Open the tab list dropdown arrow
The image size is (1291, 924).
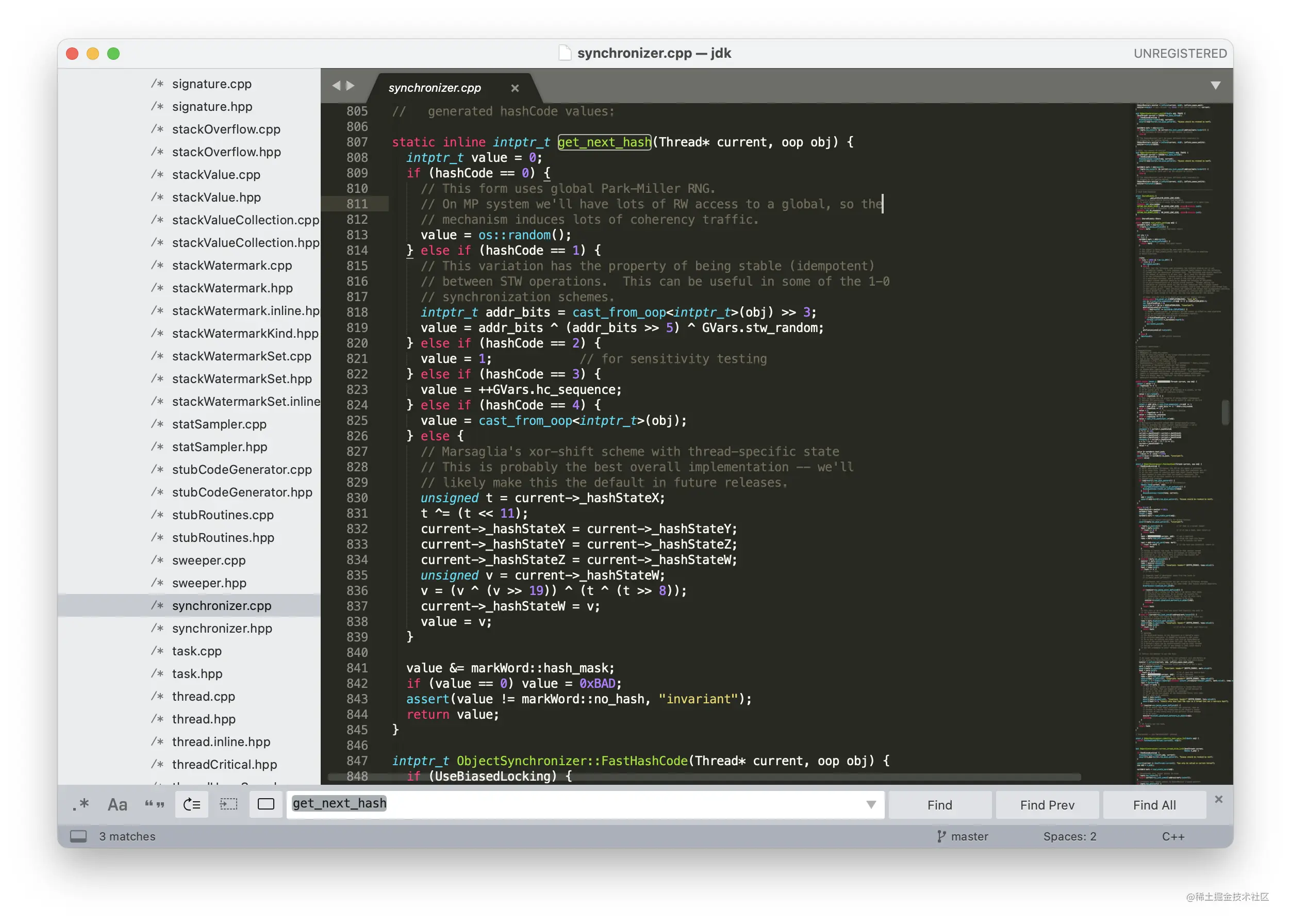(1215, 86)
